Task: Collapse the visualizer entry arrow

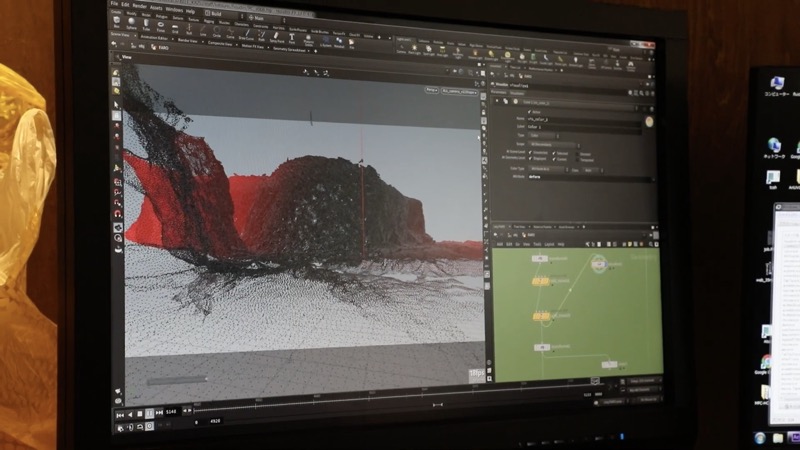Action: click(x=497, y=101)
